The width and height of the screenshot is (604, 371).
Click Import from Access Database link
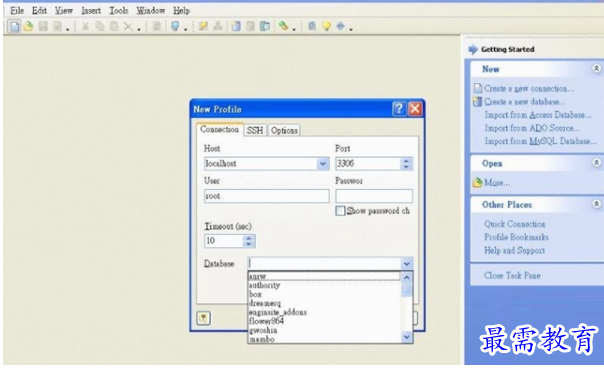coord(538,115)
